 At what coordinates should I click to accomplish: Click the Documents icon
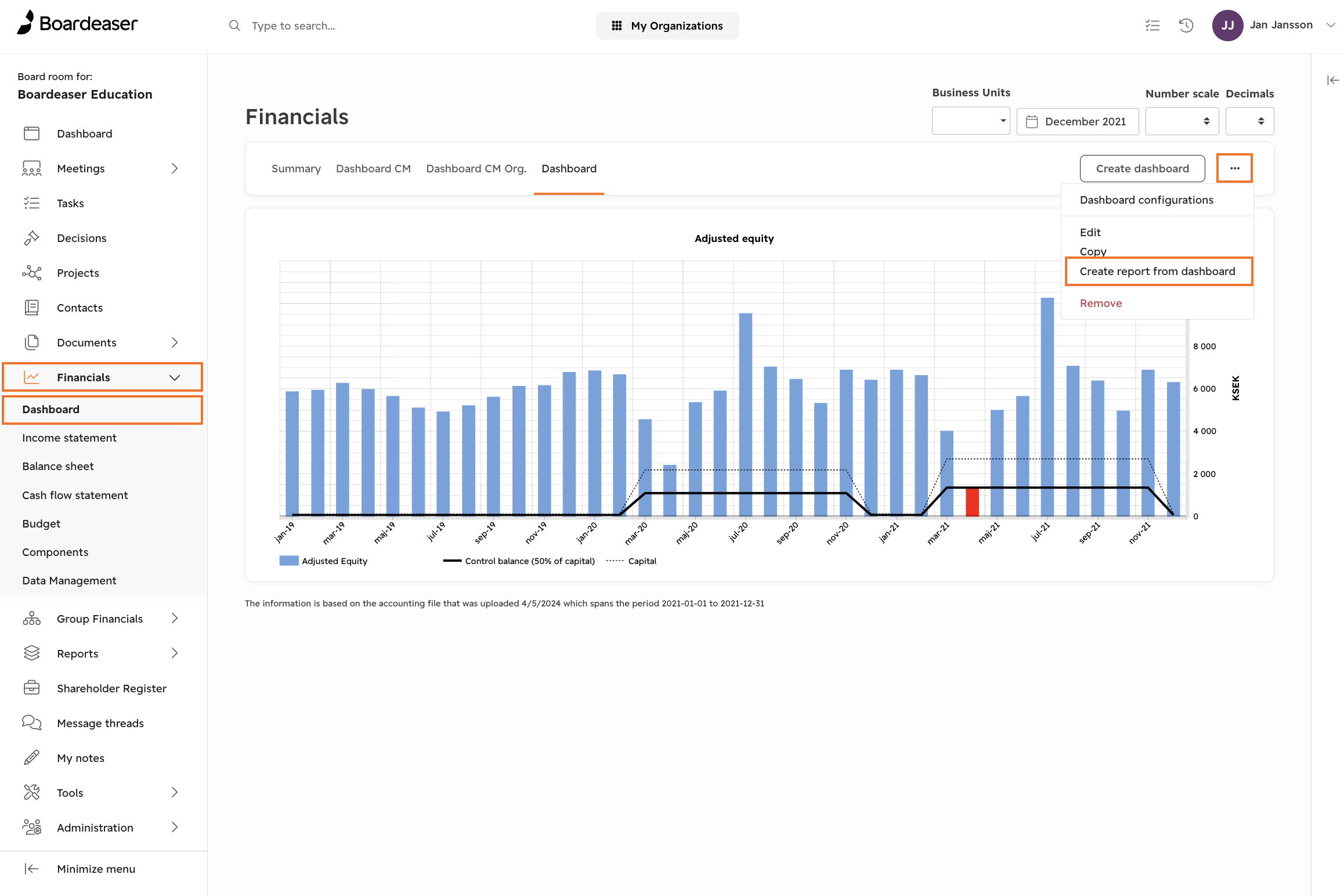coord(31,342)
